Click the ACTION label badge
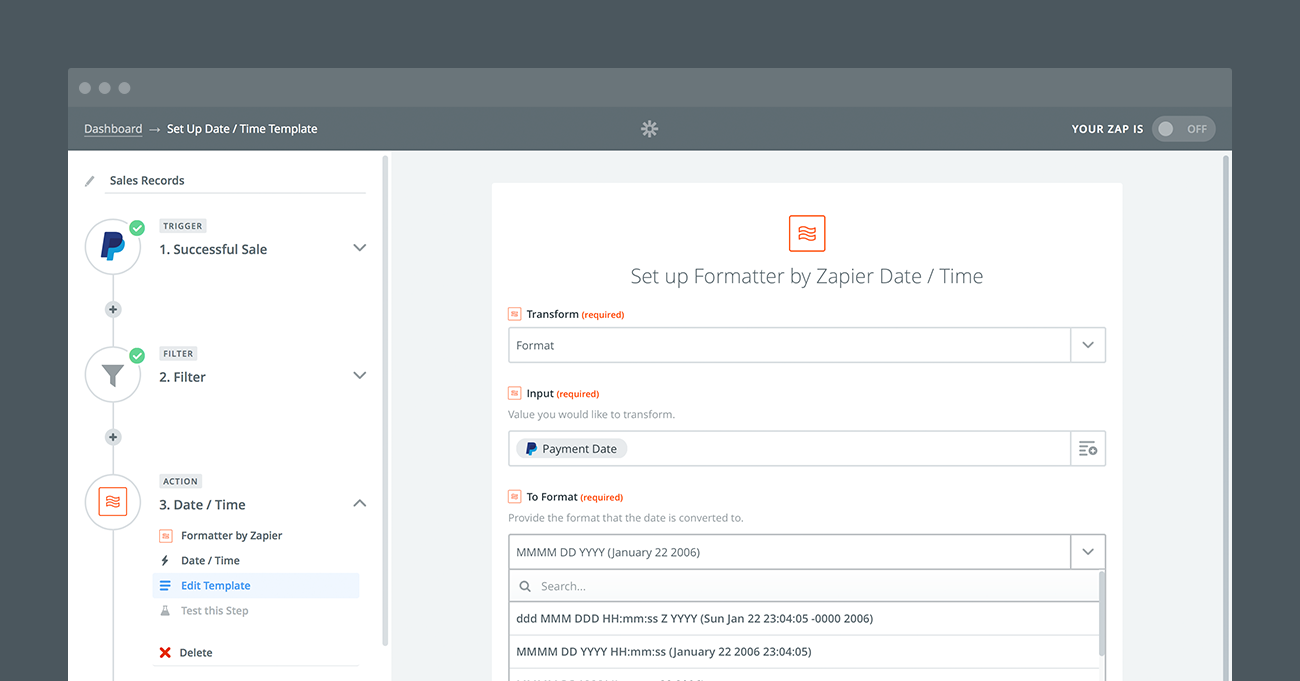The height and width of the screenshot is (681, 1300). coord(181,481)
